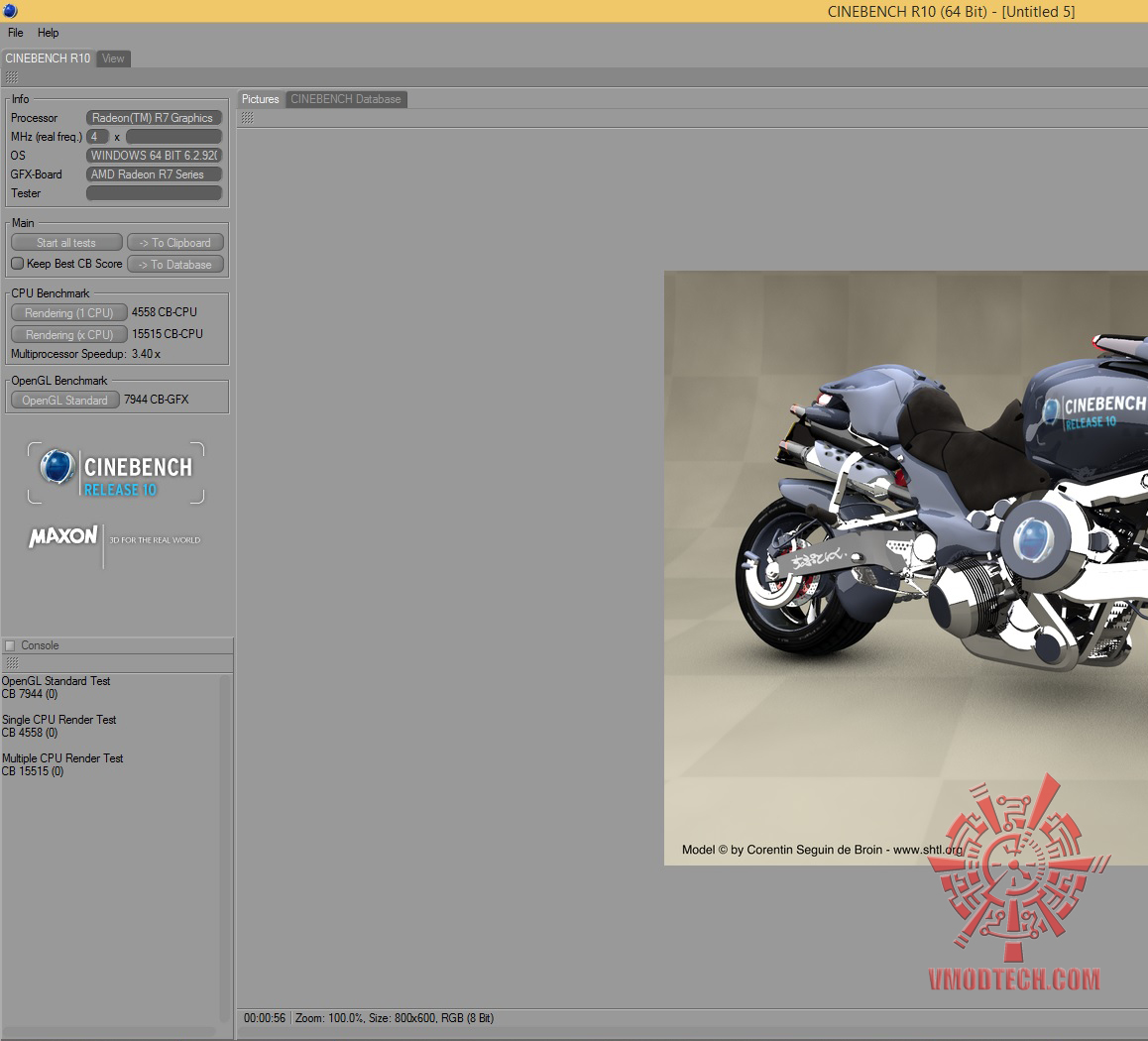Click the OpenGL Standard Test console line
Image resolution: width=1148 pixels, height=1041 pixels.
(57, 681)
